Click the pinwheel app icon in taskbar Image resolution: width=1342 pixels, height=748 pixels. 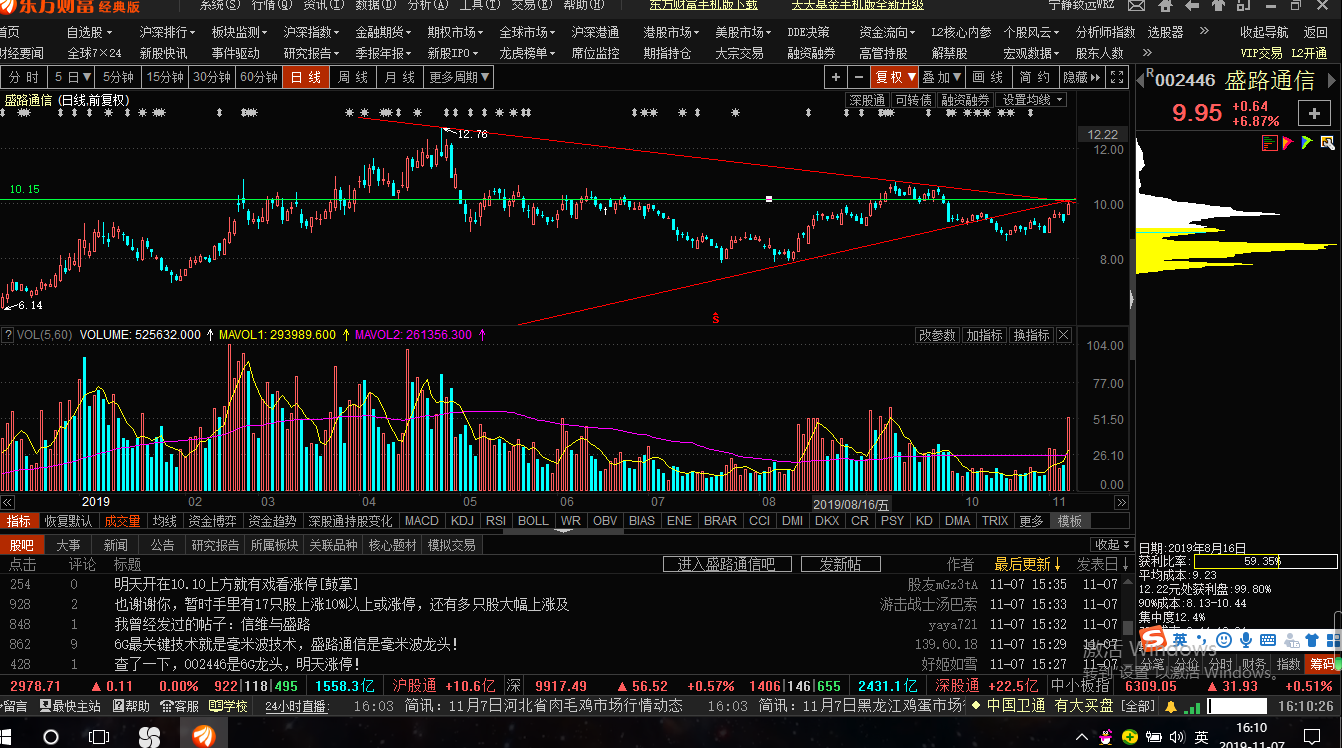pyautogui.click(x=149, y=737)
